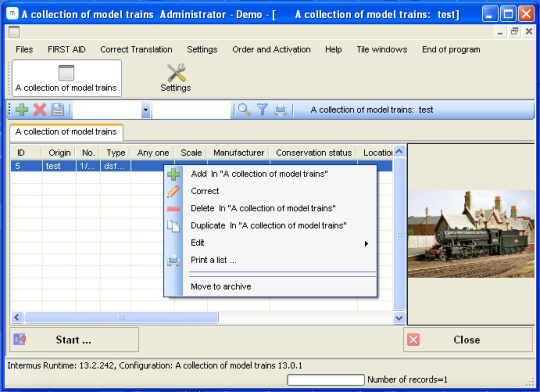Click the Start ... button
This screenshot has width=540, height=392.
(x=74, y=340)
